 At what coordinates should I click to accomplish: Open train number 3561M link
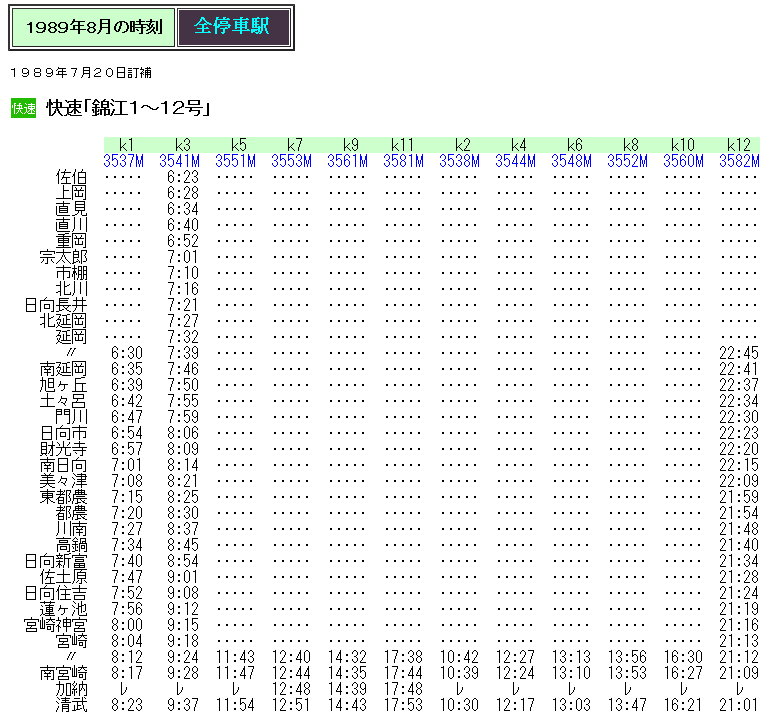click(x=347, y=161)
